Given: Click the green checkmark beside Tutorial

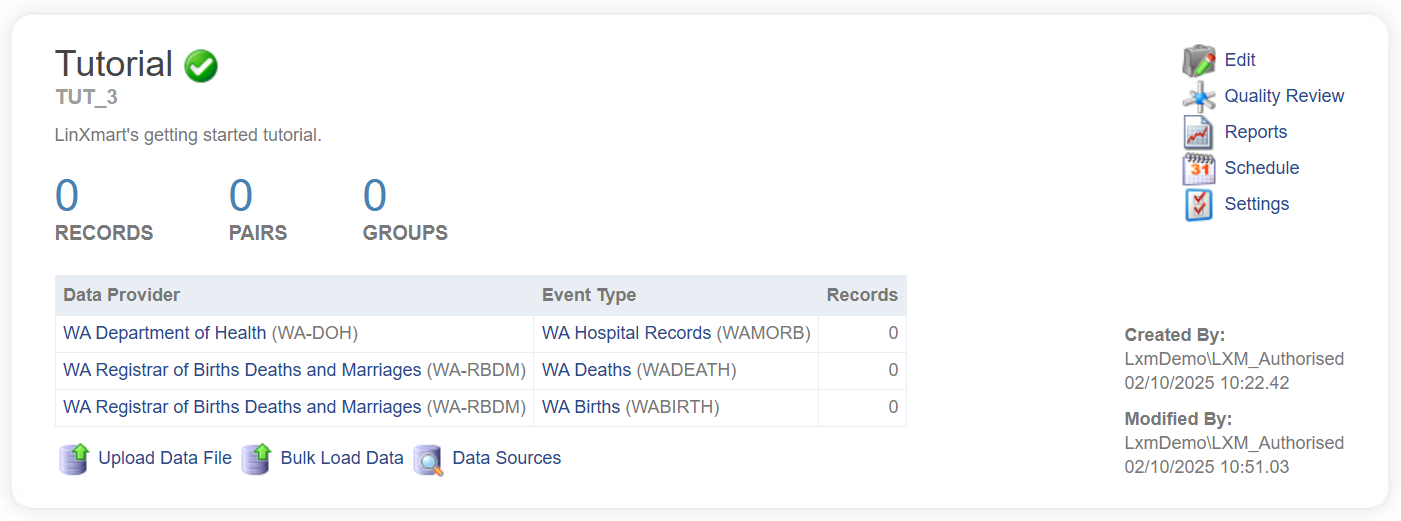Looking at the screenshot, I should pos(201,66).
